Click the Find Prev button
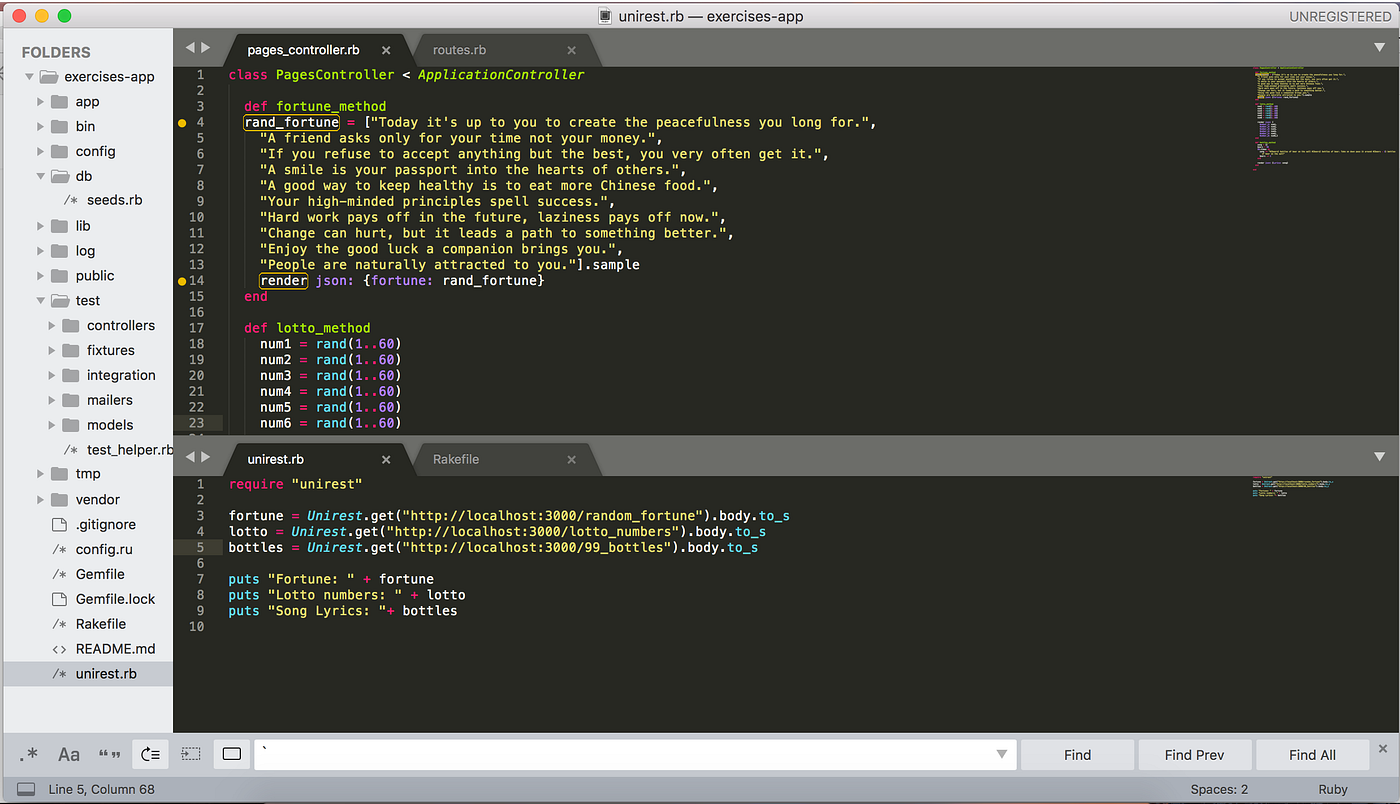The image size is (1400, 804). (x=1194, y=755)
